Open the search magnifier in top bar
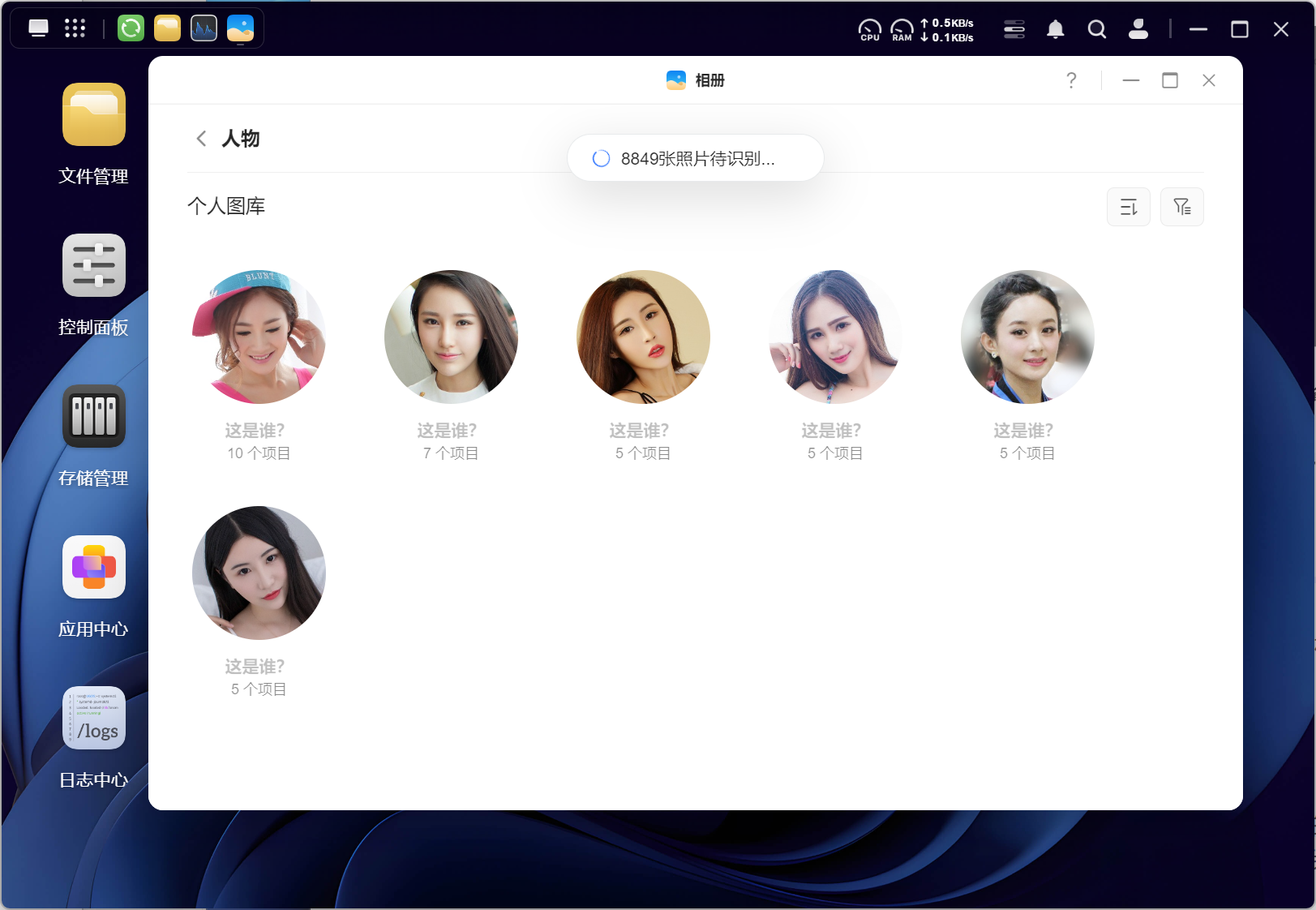 pyautogui.click(x=1097, y=30)
